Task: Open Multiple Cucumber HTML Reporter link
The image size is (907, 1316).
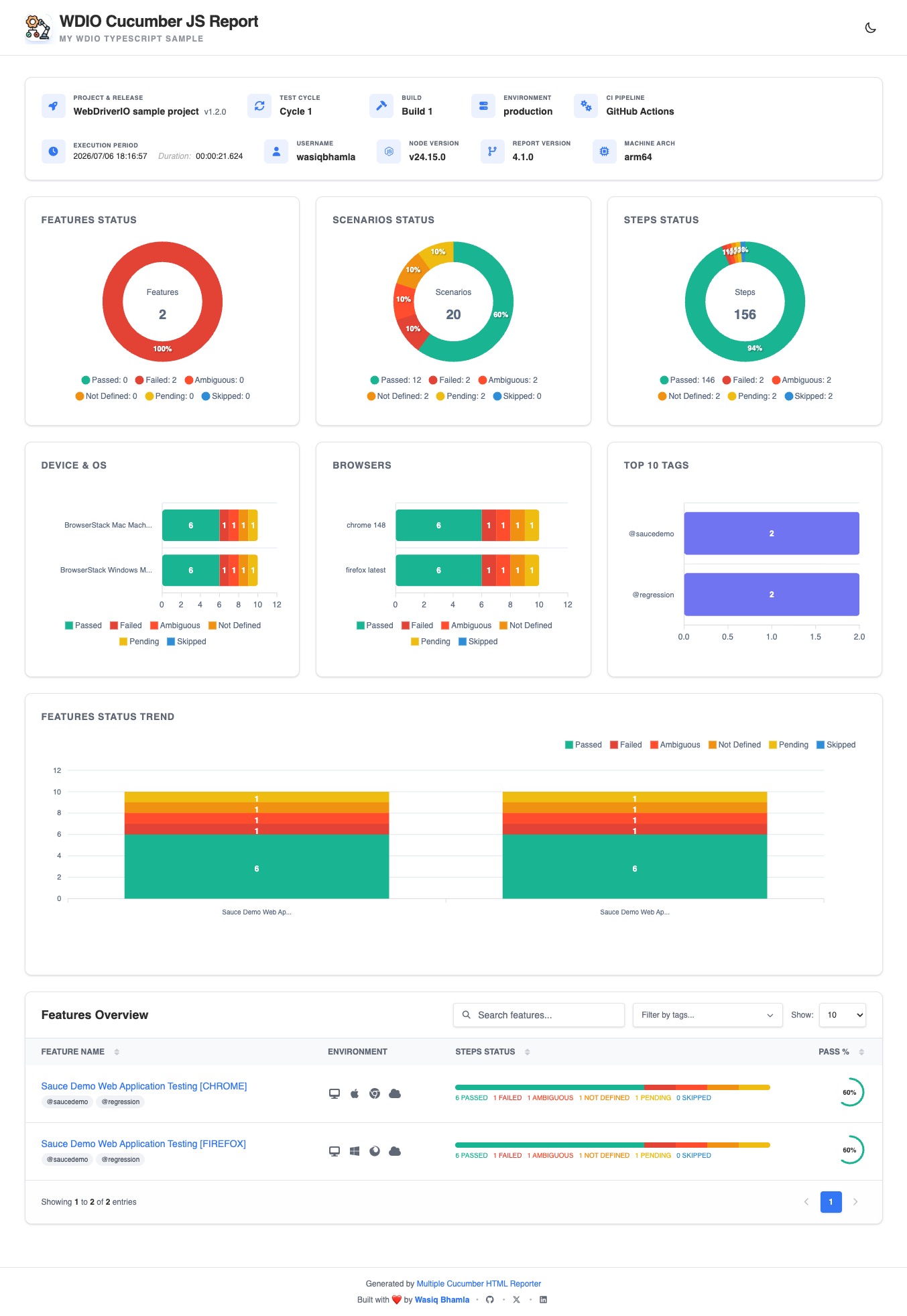Action: coord(479,1283)
